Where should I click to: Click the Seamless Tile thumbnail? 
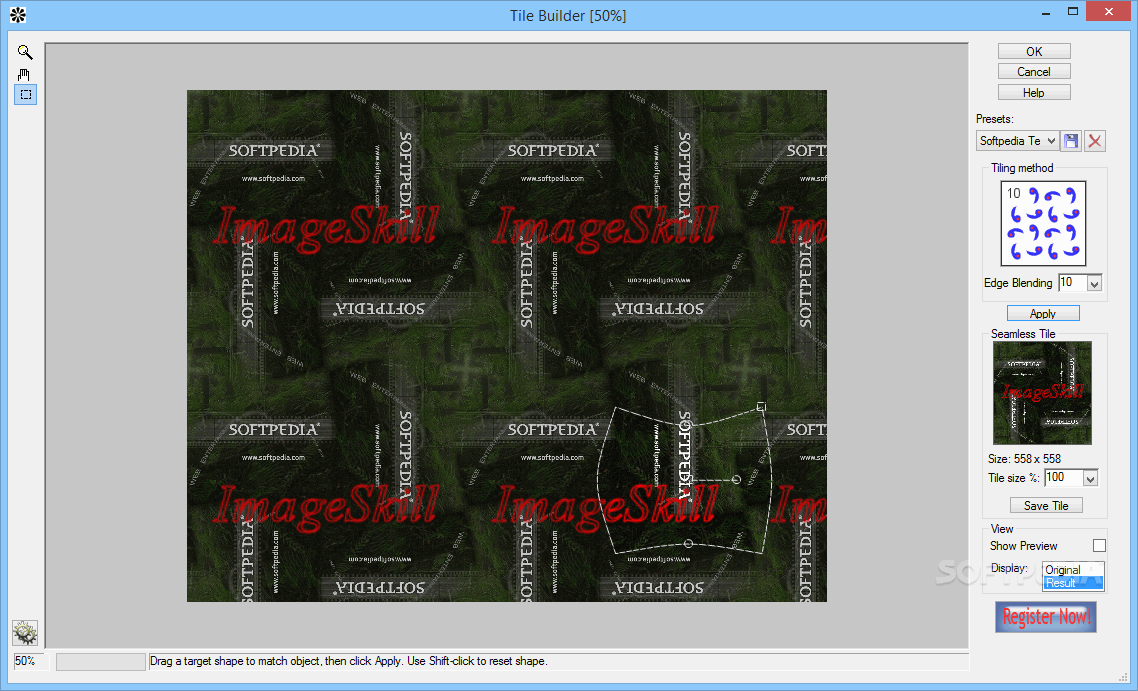point(1042,393)
